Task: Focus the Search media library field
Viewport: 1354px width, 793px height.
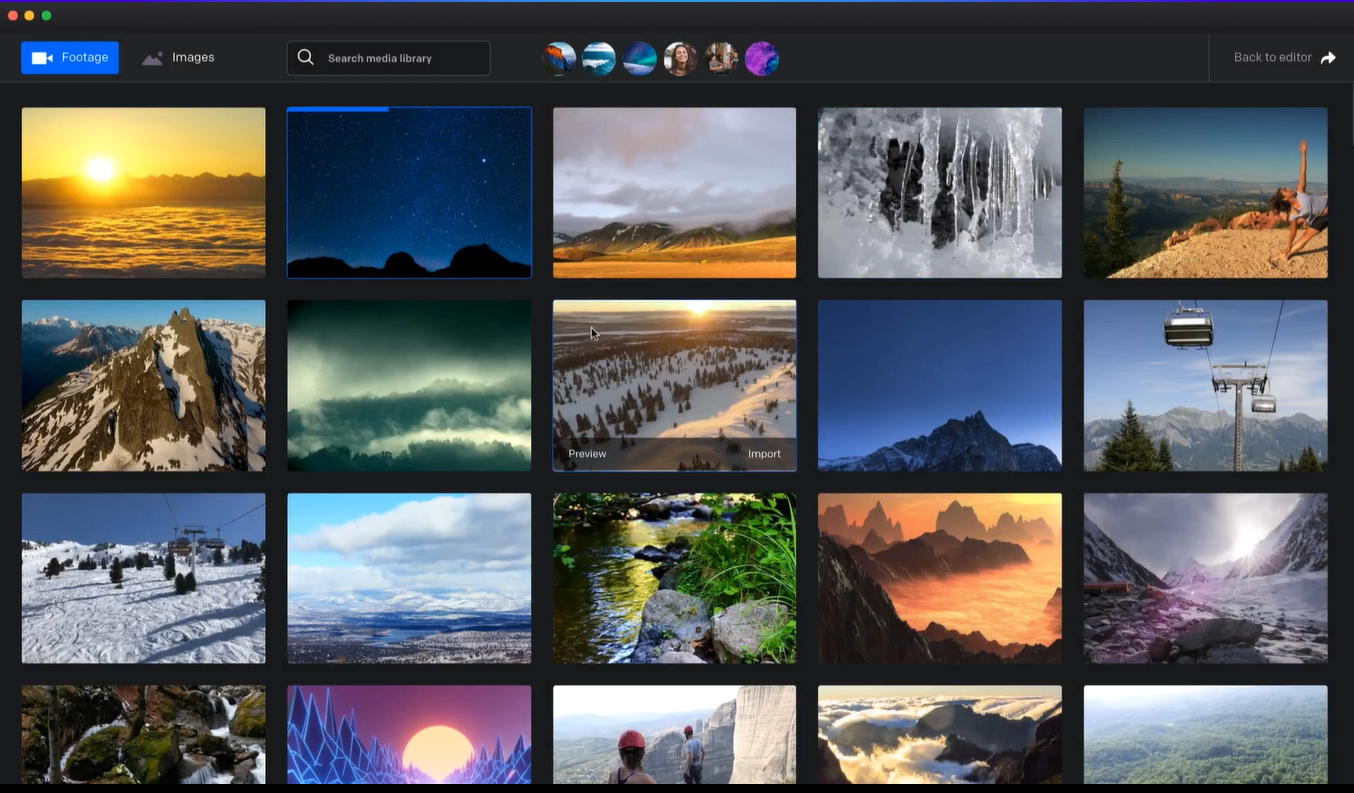Action: click(400, 58)
